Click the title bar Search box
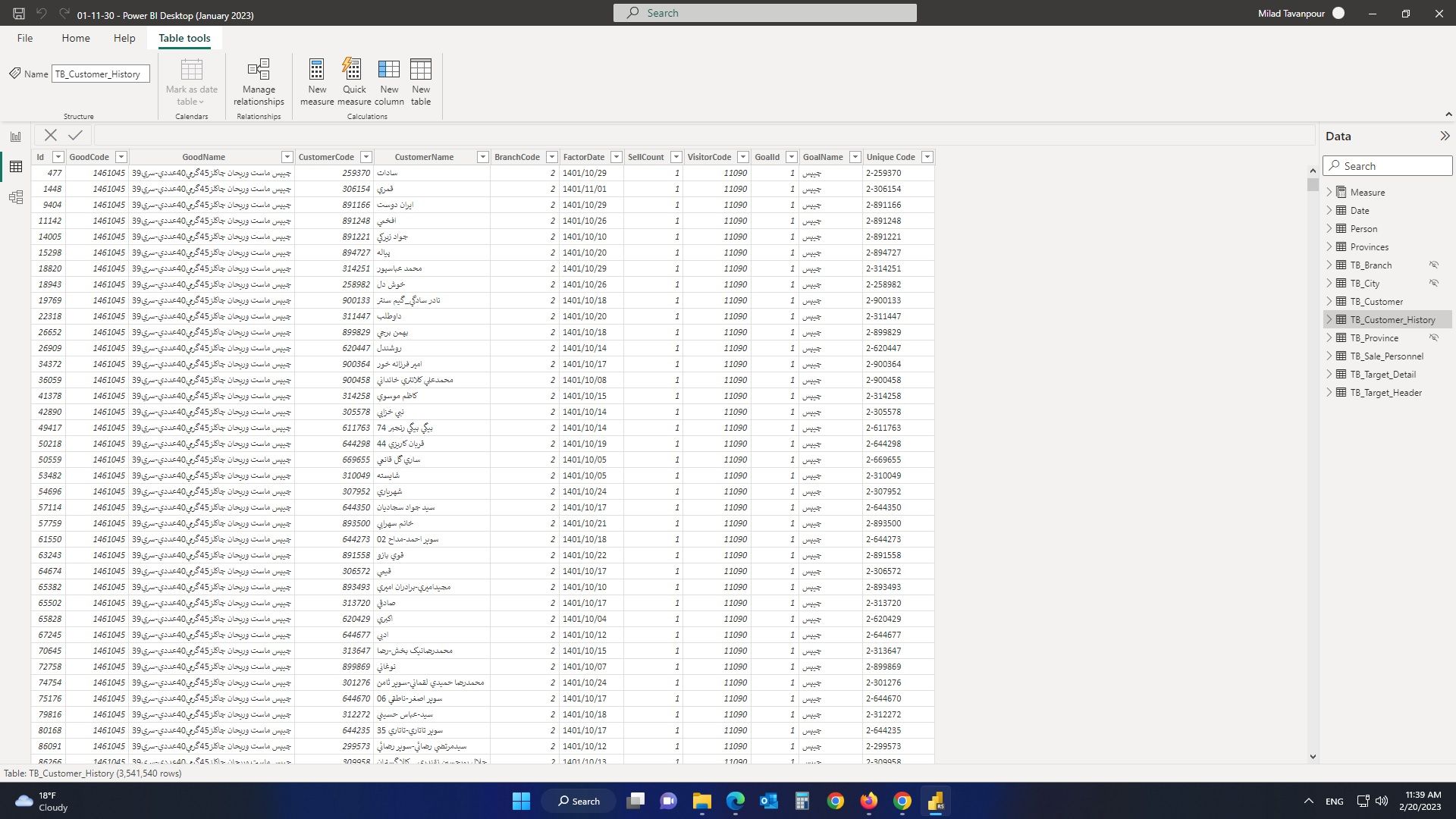1456x819 pixels. [x=764, y=13]
